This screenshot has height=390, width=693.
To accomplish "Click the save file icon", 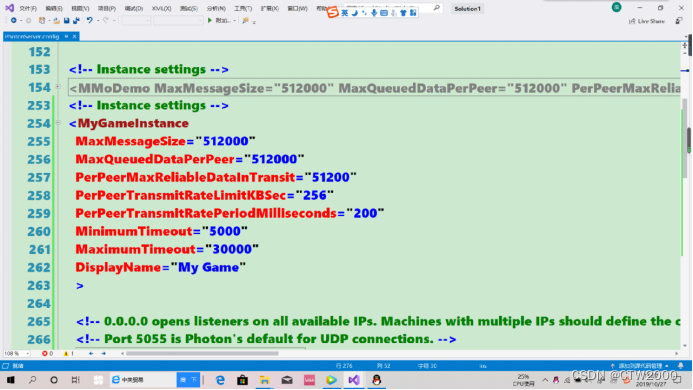I will click(x=66, y=20).
